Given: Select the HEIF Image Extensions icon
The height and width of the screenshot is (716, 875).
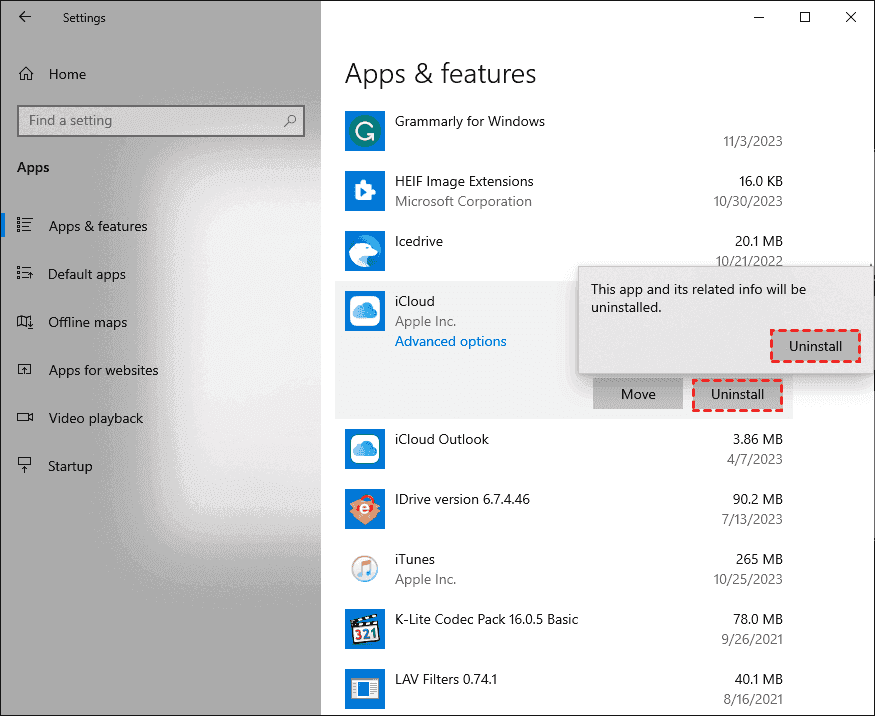Looking at the screenshot, I should [364, 191].
